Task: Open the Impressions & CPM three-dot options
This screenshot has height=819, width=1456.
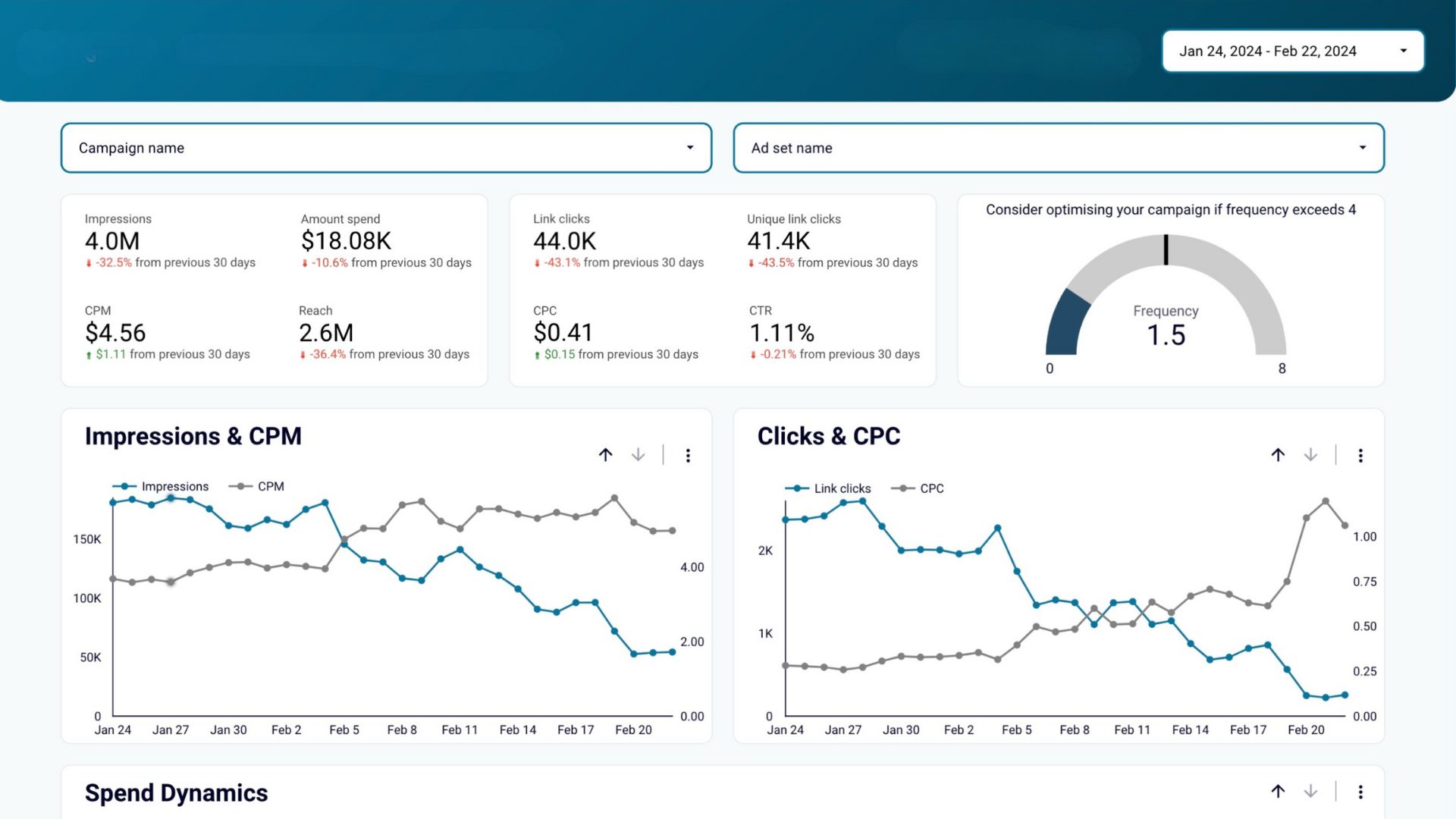Action: (x=688, y=455)
